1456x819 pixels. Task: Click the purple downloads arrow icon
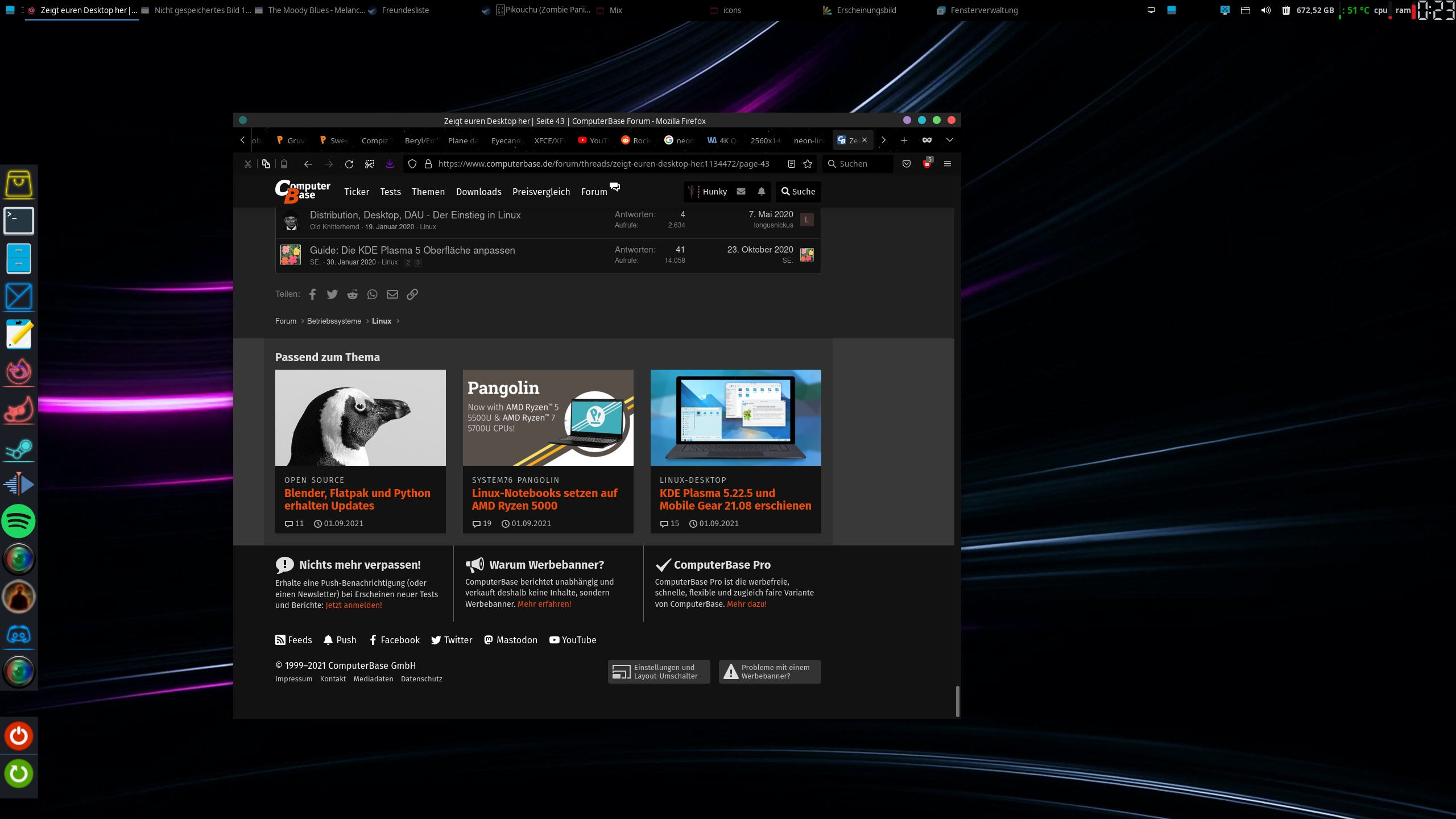tap(390, 164)
